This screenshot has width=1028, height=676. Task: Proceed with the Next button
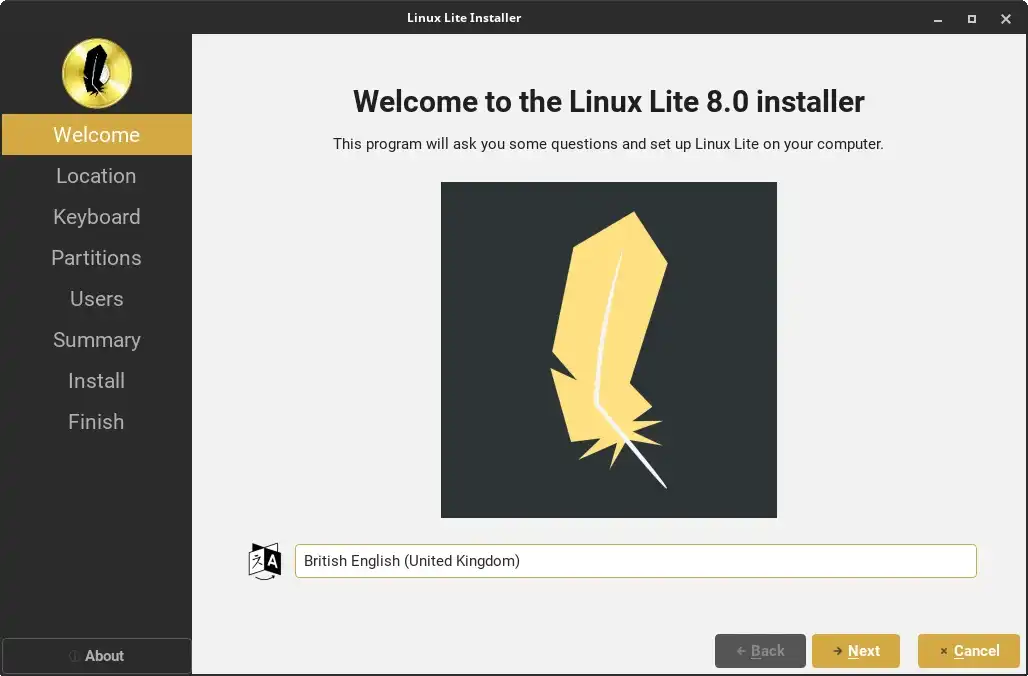click(856, 650)
